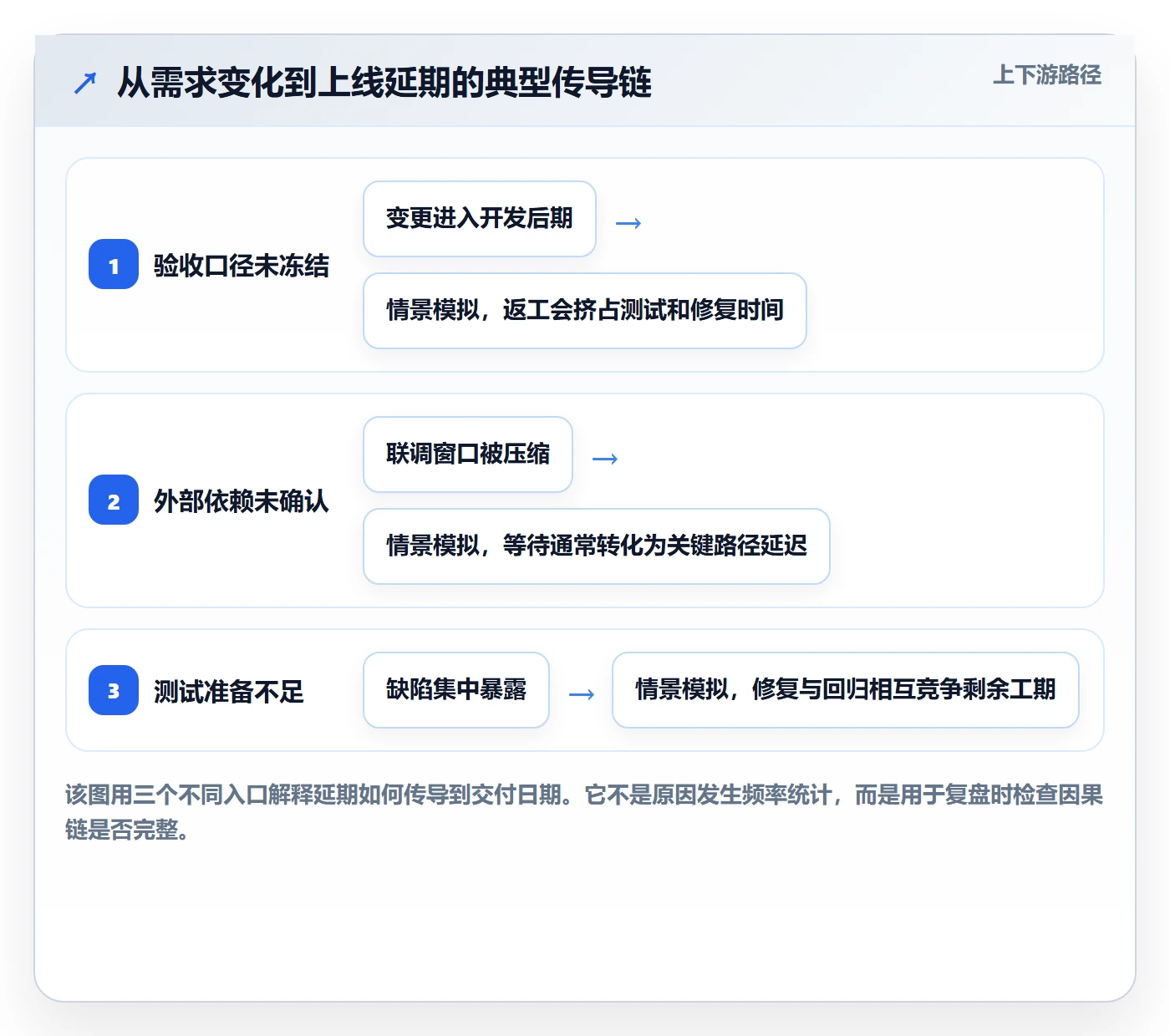Click the arrow after 缺陷集中暴露

point(582,694)
